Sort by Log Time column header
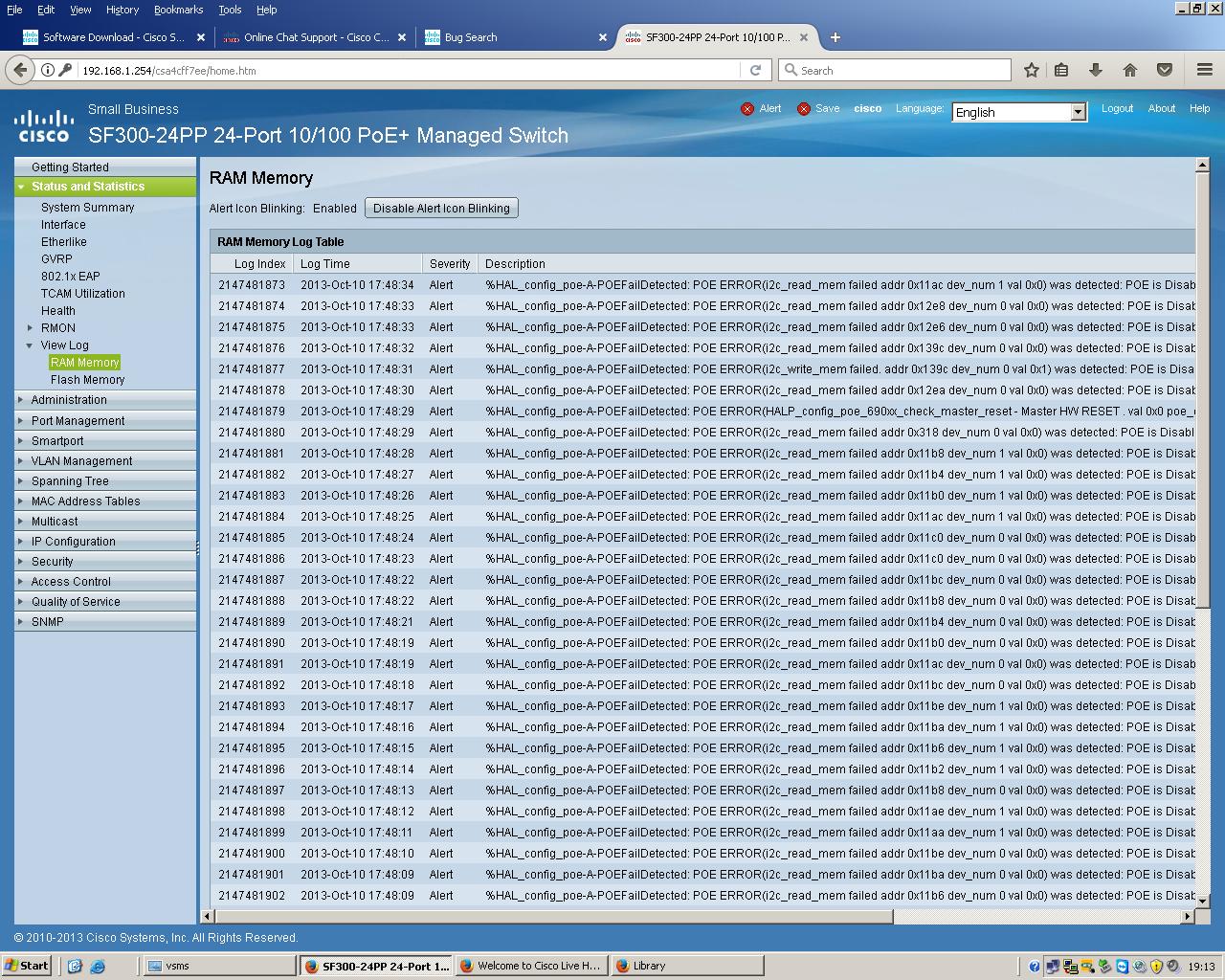The image size is (1225, 980). pos(325,264)
